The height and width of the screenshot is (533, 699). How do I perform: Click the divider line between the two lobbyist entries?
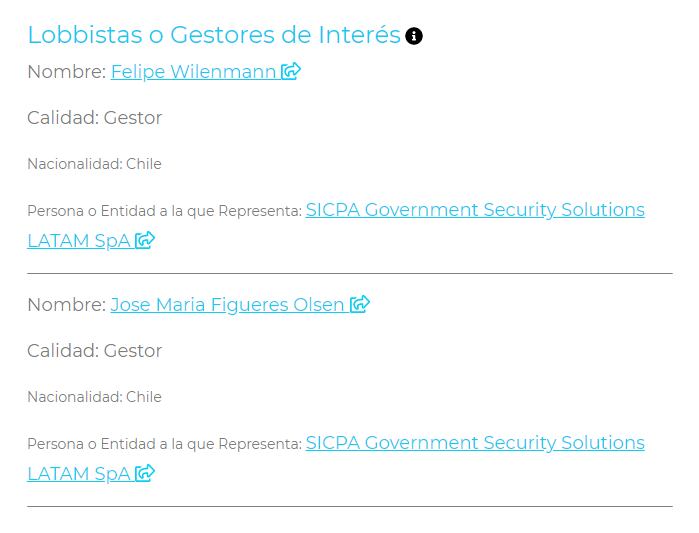(x=349, y=273)
